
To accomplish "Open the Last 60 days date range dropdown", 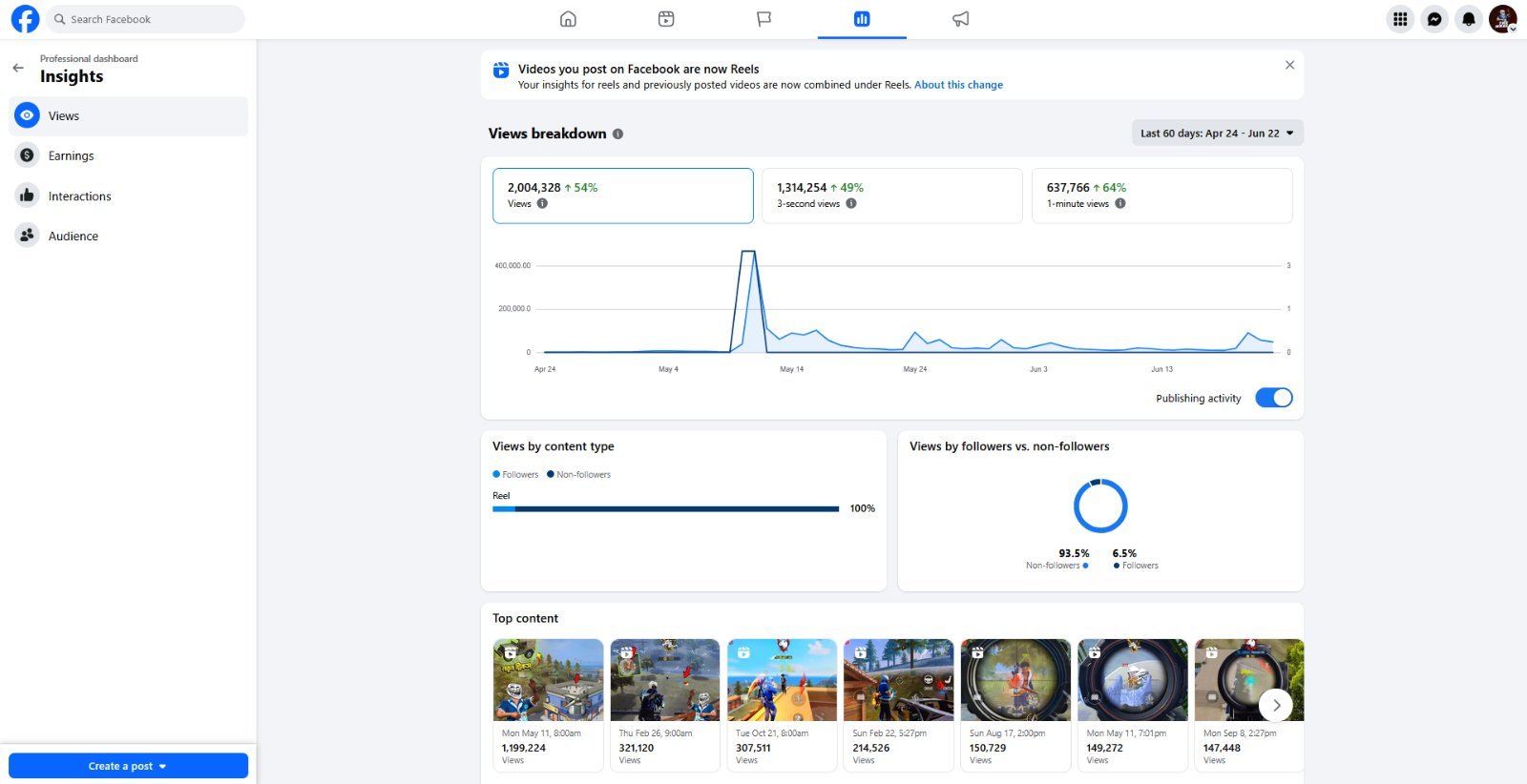I will (1217, 134).
